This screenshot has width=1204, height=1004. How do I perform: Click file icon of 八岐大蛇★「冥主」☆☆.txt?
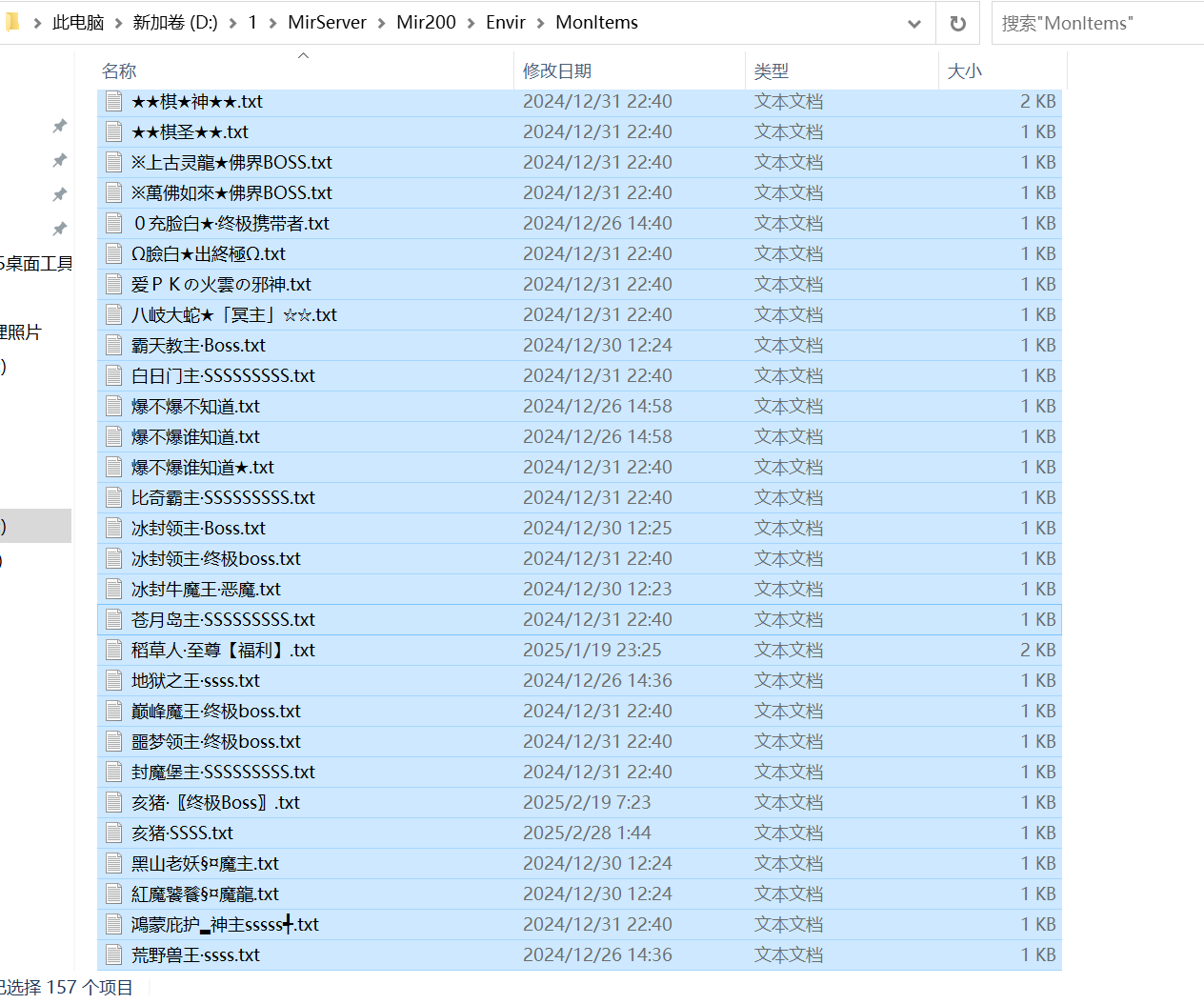pos(114,314)
